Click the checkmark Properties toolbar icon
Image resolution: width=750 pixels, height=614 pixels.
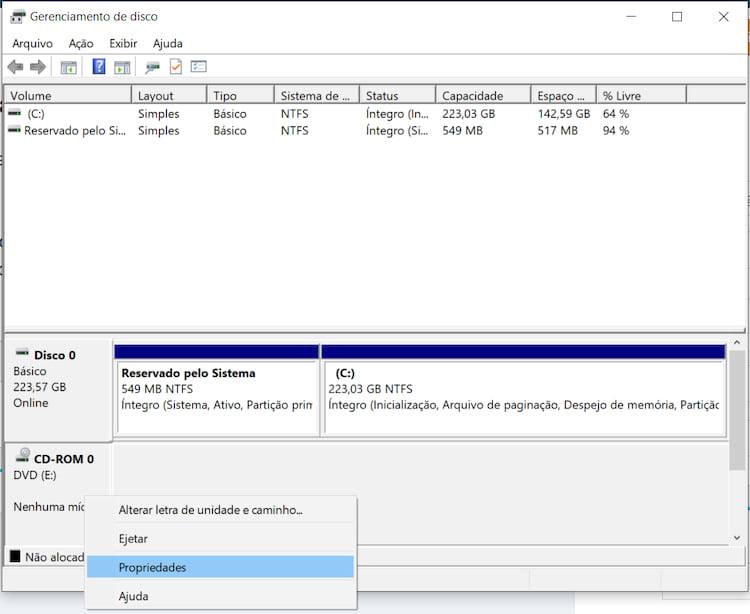tap(176, 66)
